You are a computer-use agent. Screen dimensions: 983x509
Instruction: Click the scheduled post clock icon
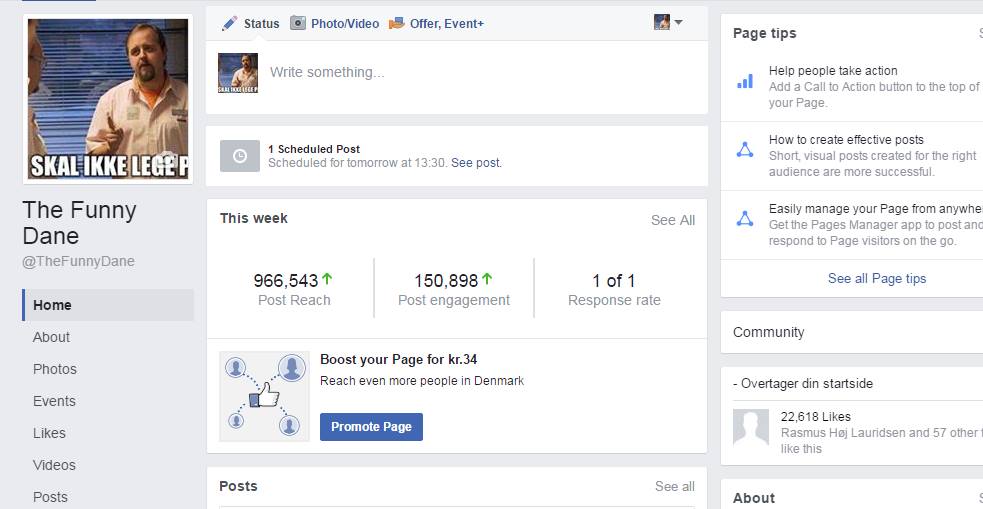(x=239, y=156)
